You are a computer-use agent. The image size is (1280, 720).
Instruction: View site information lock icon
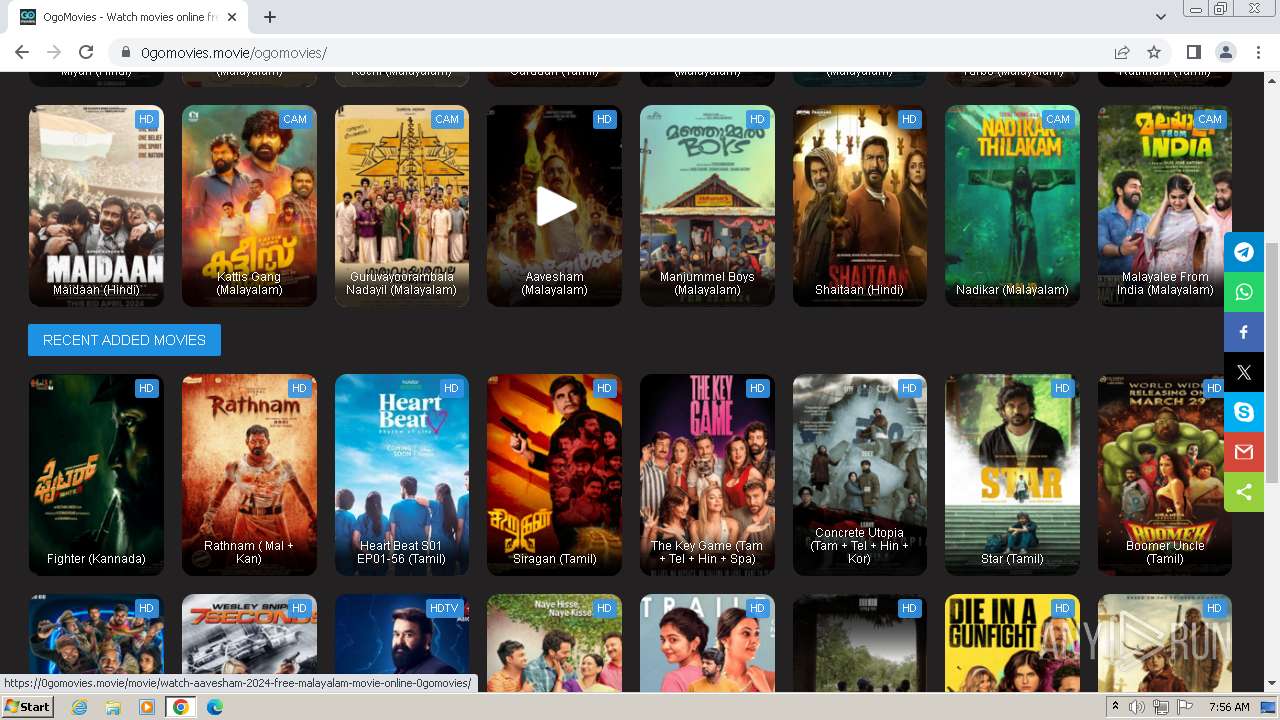pos(126,52)
